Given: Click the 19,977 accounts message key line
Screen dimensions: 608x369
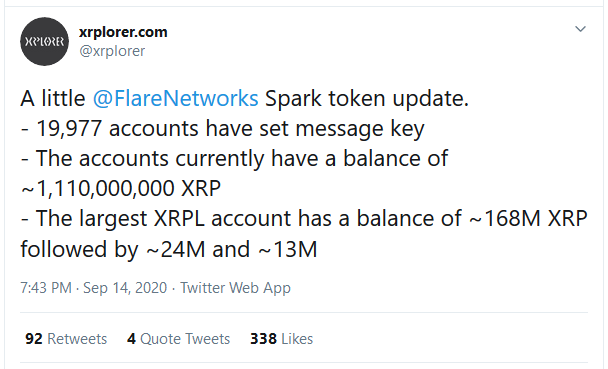Looking at the screenshot, I should tap(223, 128).
